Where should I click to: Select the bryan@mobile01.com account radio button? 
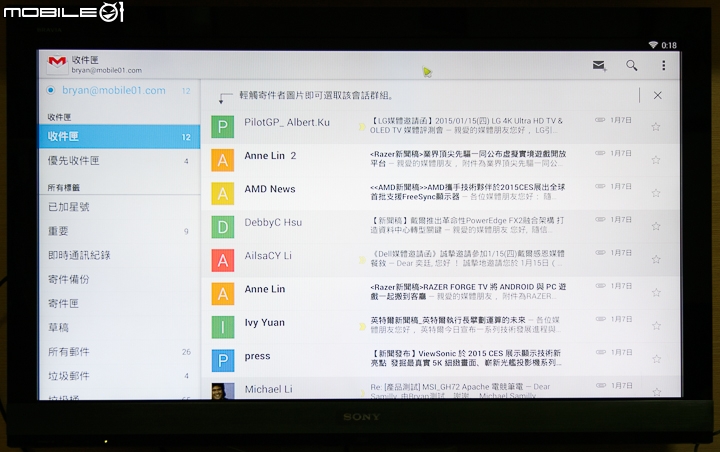(51, 90)
